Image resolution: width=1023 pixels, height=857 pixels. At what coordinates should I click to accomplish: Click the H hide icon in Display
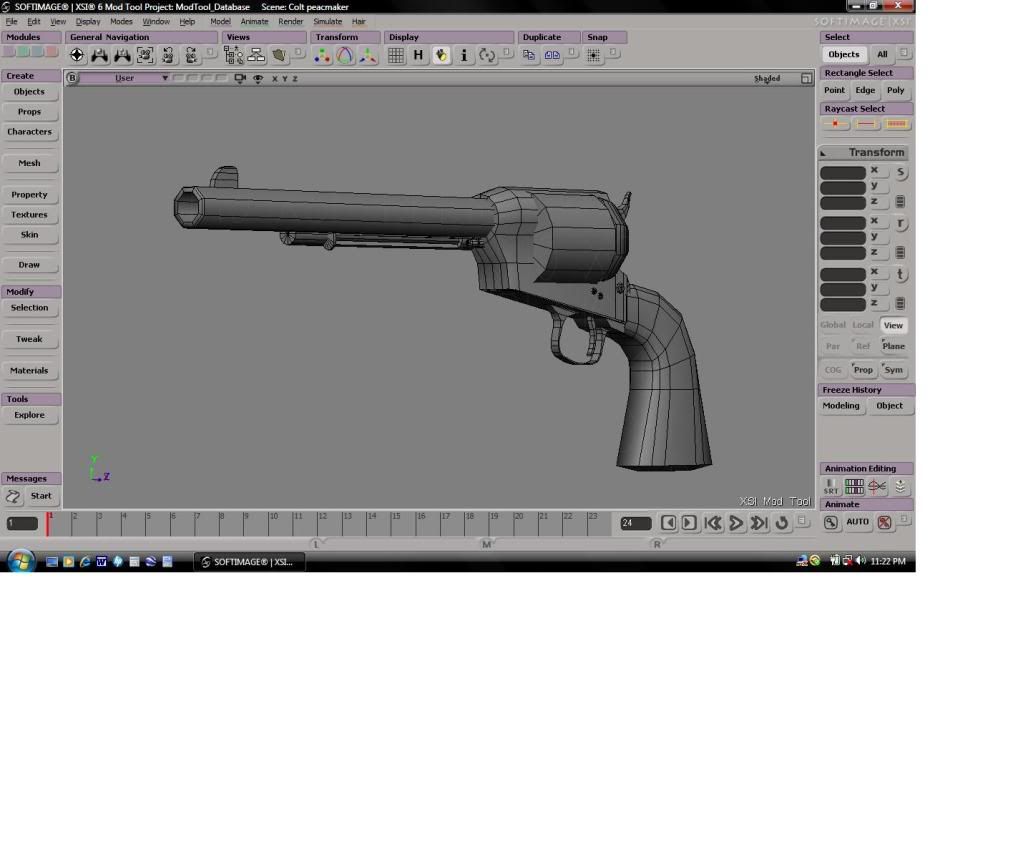coord(418,55)
